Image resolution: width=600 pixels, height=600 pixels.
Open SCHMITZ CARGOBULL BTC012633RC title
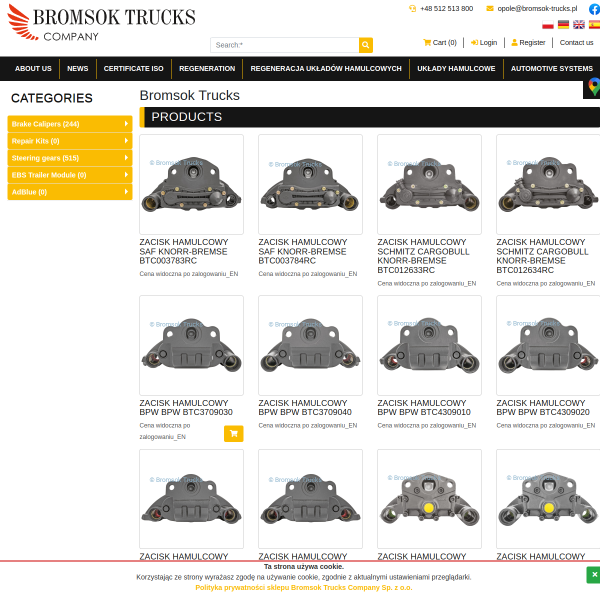pyautogui.click(x=423, y=256)
